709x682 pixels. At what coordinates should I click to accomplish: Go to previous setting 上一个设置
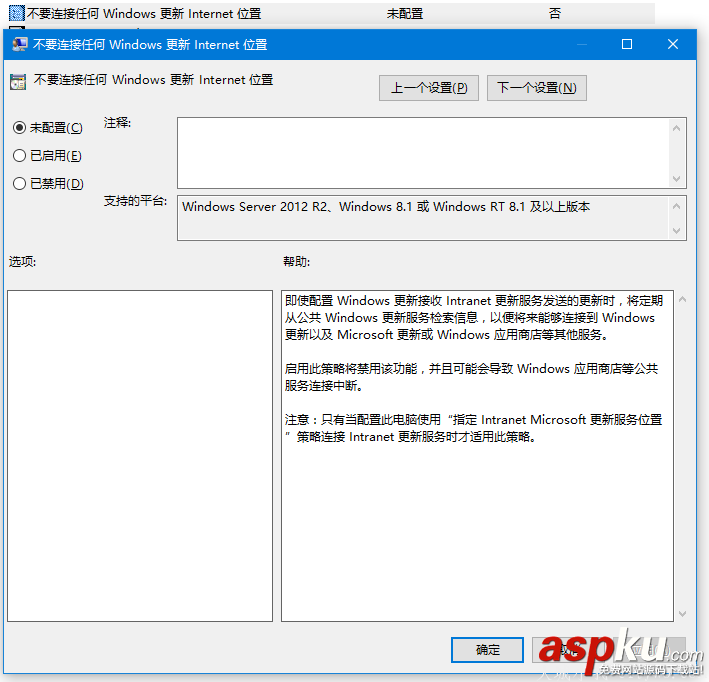pyautogui.click(x=429, y=88)
